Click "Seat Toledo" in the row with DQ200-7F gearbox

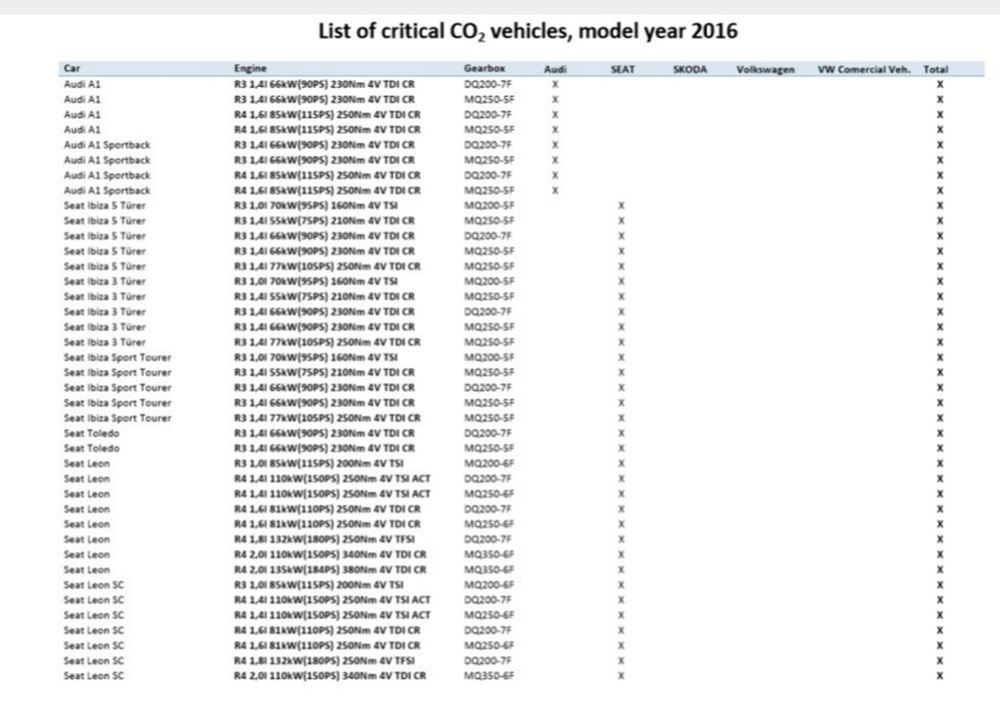pyautogui.click(x=91, y=433)
